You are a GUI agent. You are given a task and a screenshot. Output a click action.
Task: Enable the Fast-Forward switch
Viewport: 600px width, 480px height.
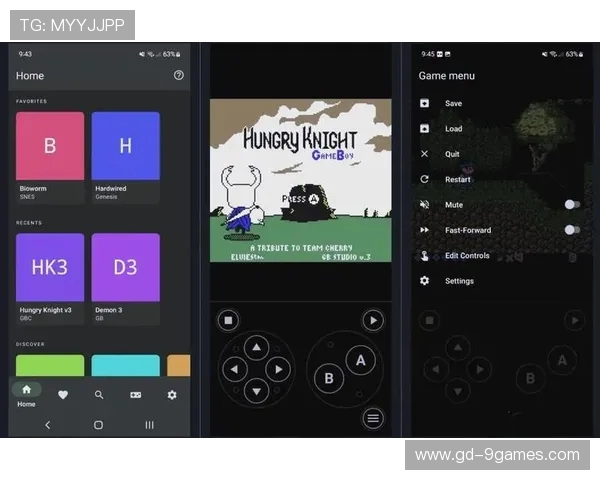click(571, 230)
